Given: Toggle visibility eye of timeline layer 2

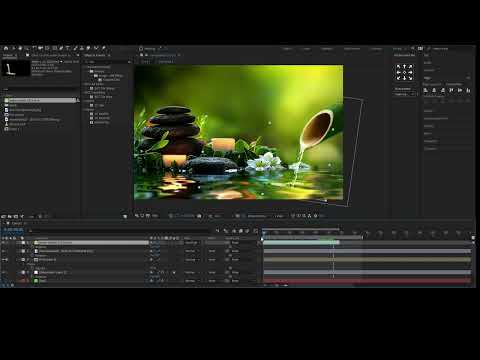Looking at the screenshot, I should [x=4, y=251].
